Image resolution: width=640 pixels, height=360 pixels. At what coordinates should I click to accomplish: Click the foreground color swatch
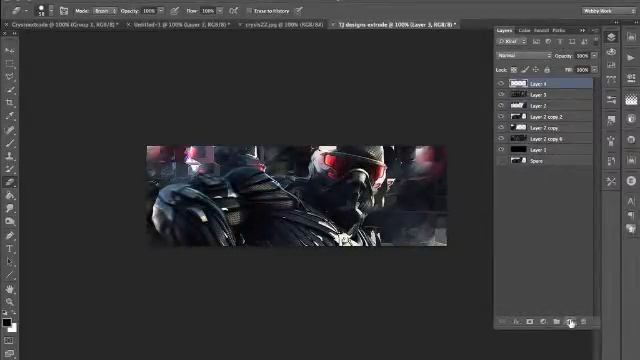[x=7, y=322]
